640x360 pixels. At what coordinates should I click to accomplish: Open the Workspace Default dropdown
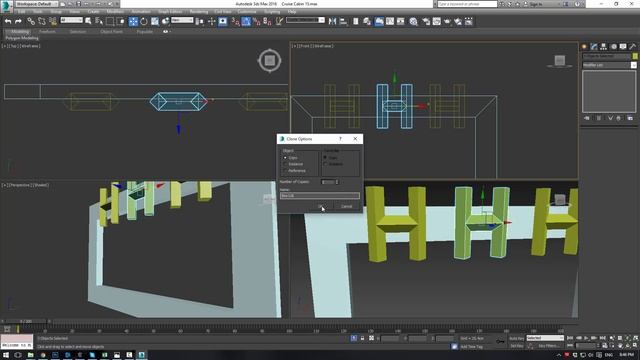[x=36, y=4]
